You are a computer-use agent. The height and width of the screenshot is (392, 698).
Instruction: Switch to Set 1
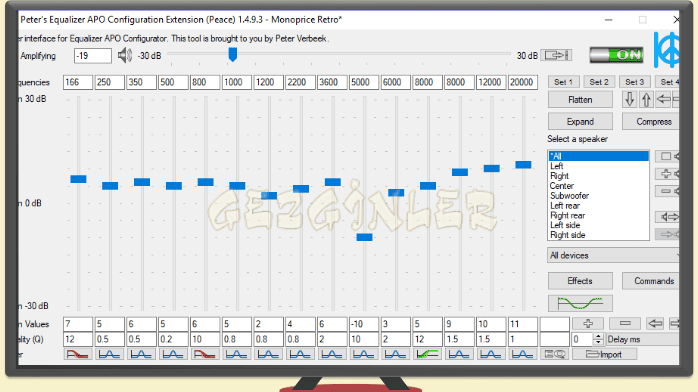(x=563, y=82)
